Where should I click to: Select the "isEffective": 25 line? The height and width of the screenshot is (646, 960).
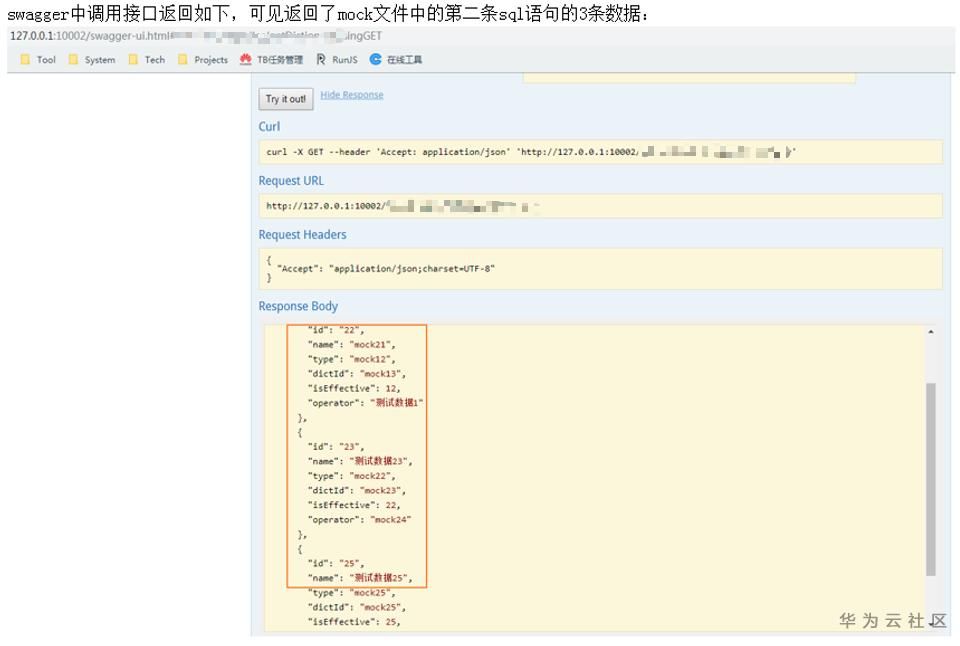(x=354, y=622)
